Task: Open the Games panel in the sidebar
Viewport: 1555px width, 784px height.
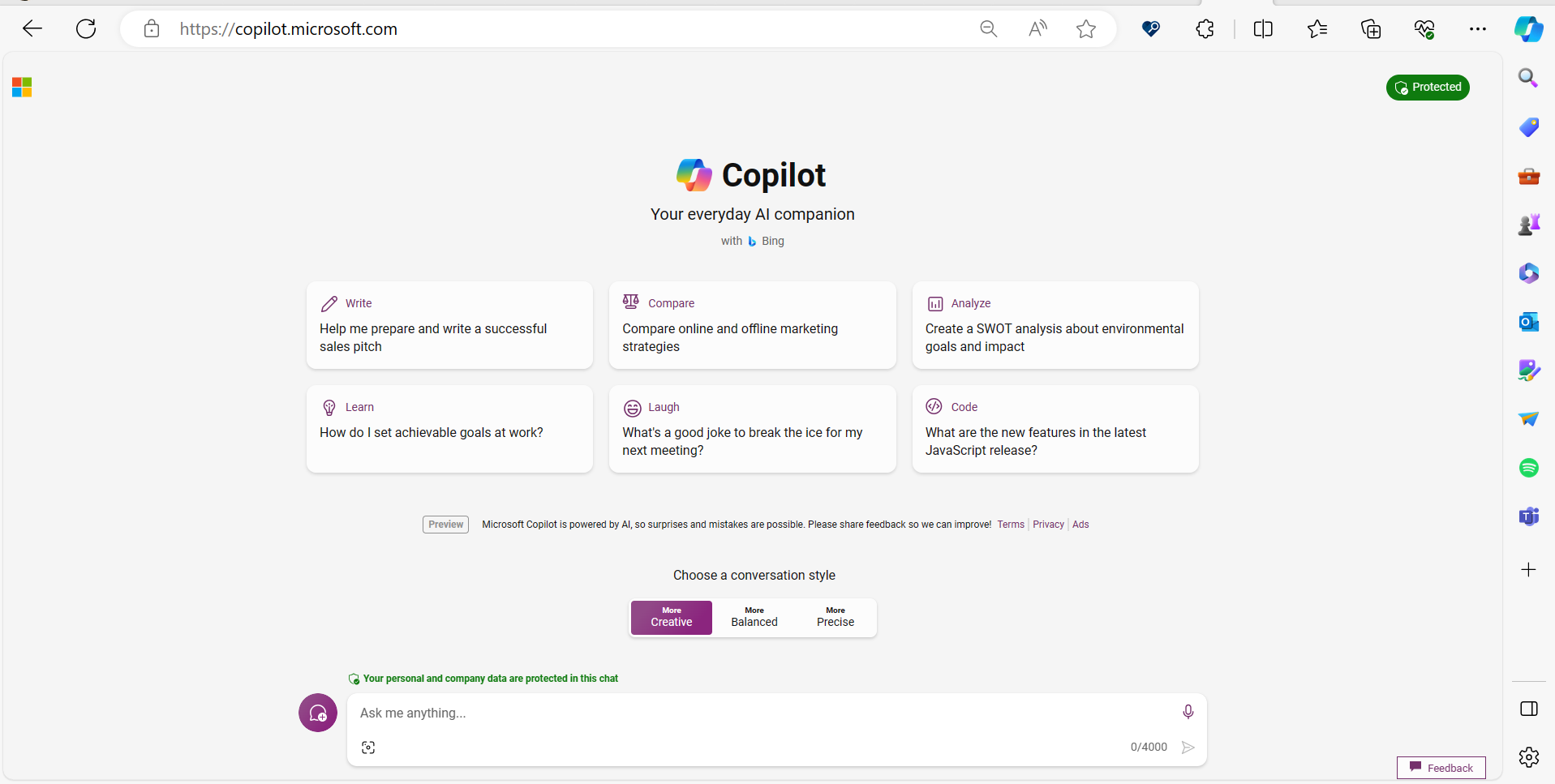Action: coord(1528,225)
